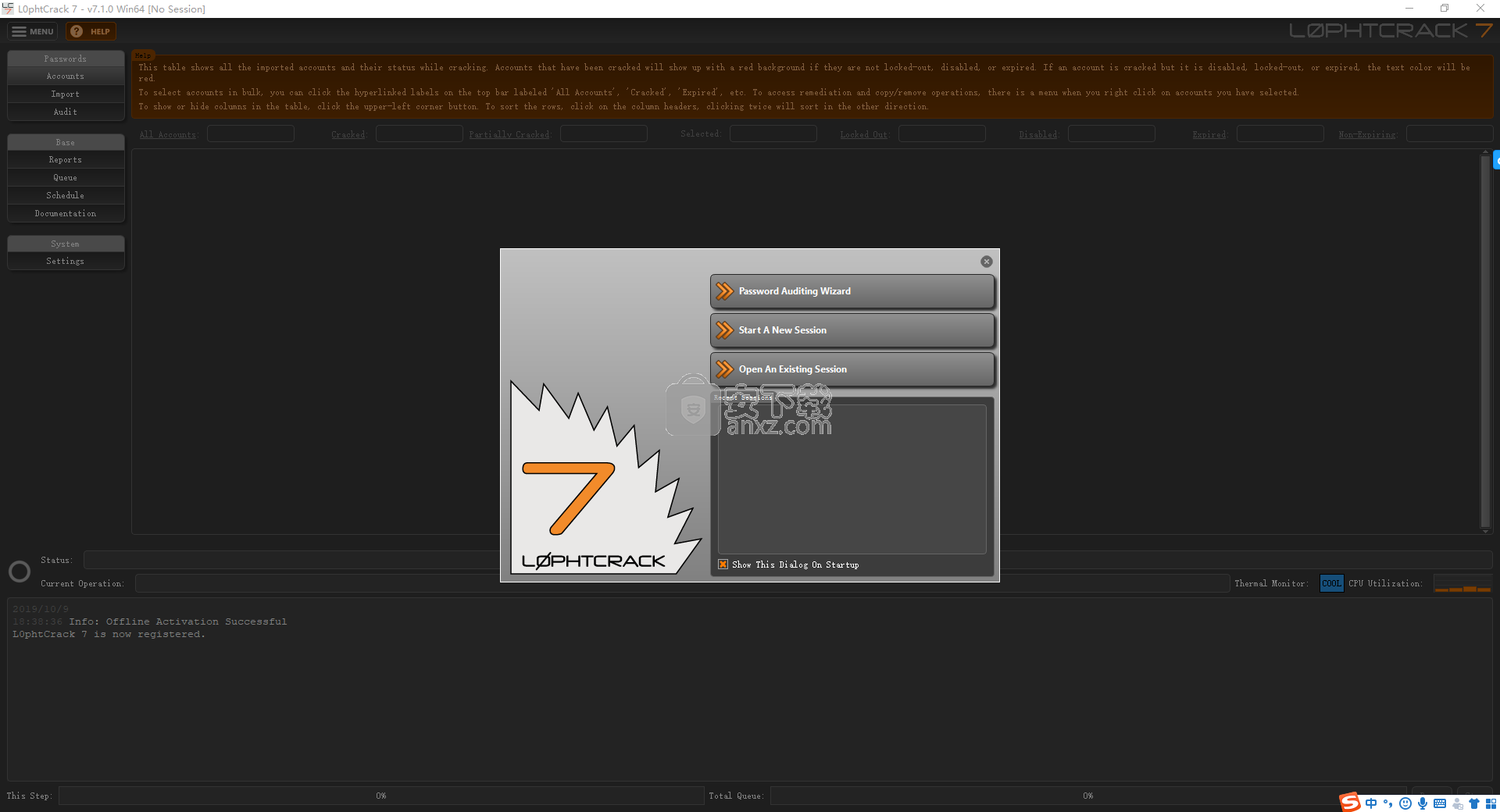Open the IME toolbox grid icon
Screen dimensions: 1500x812
pos(1491,803)
